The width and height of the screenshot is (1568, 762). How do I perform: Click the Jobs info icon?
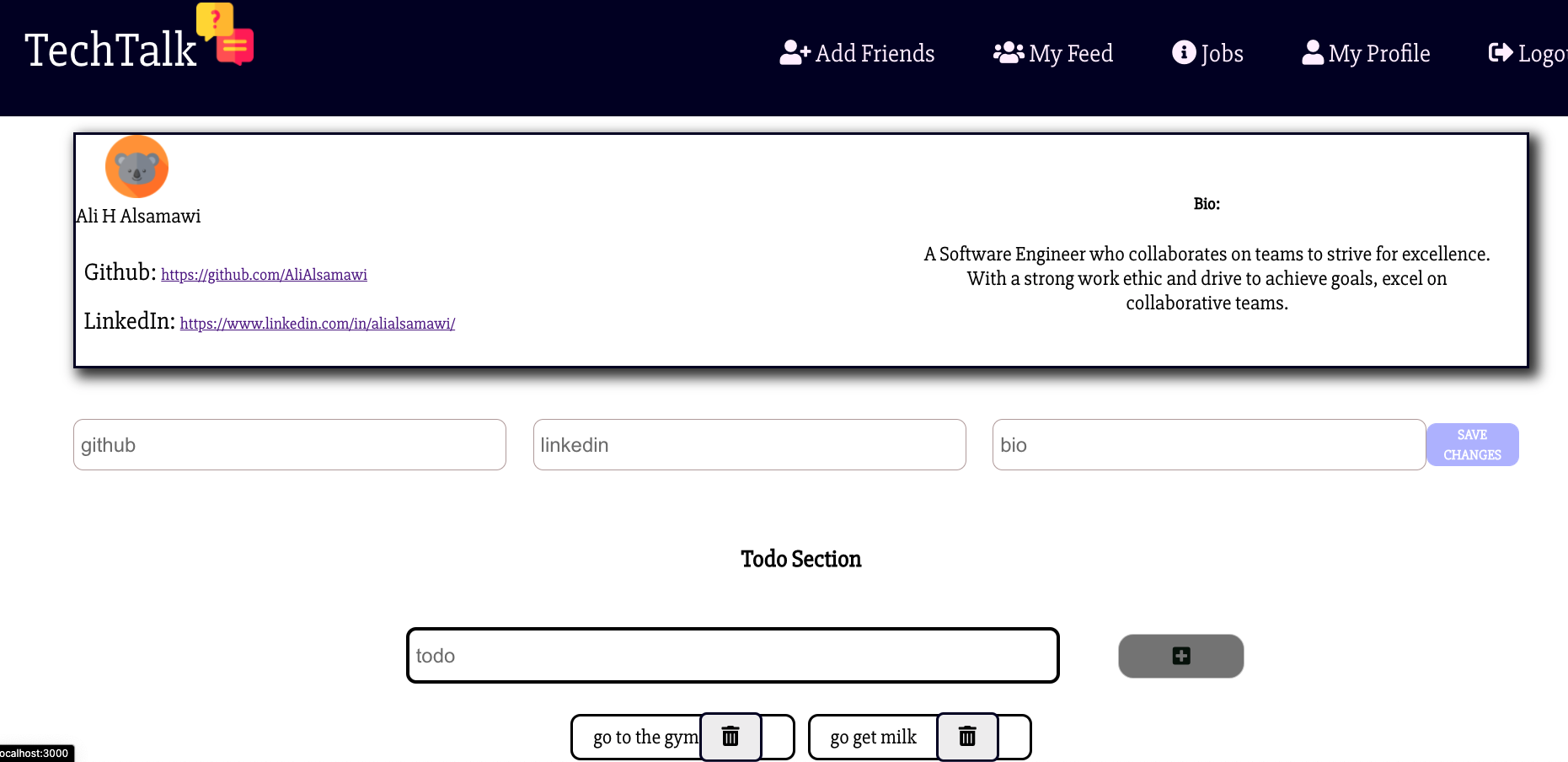1185,52
